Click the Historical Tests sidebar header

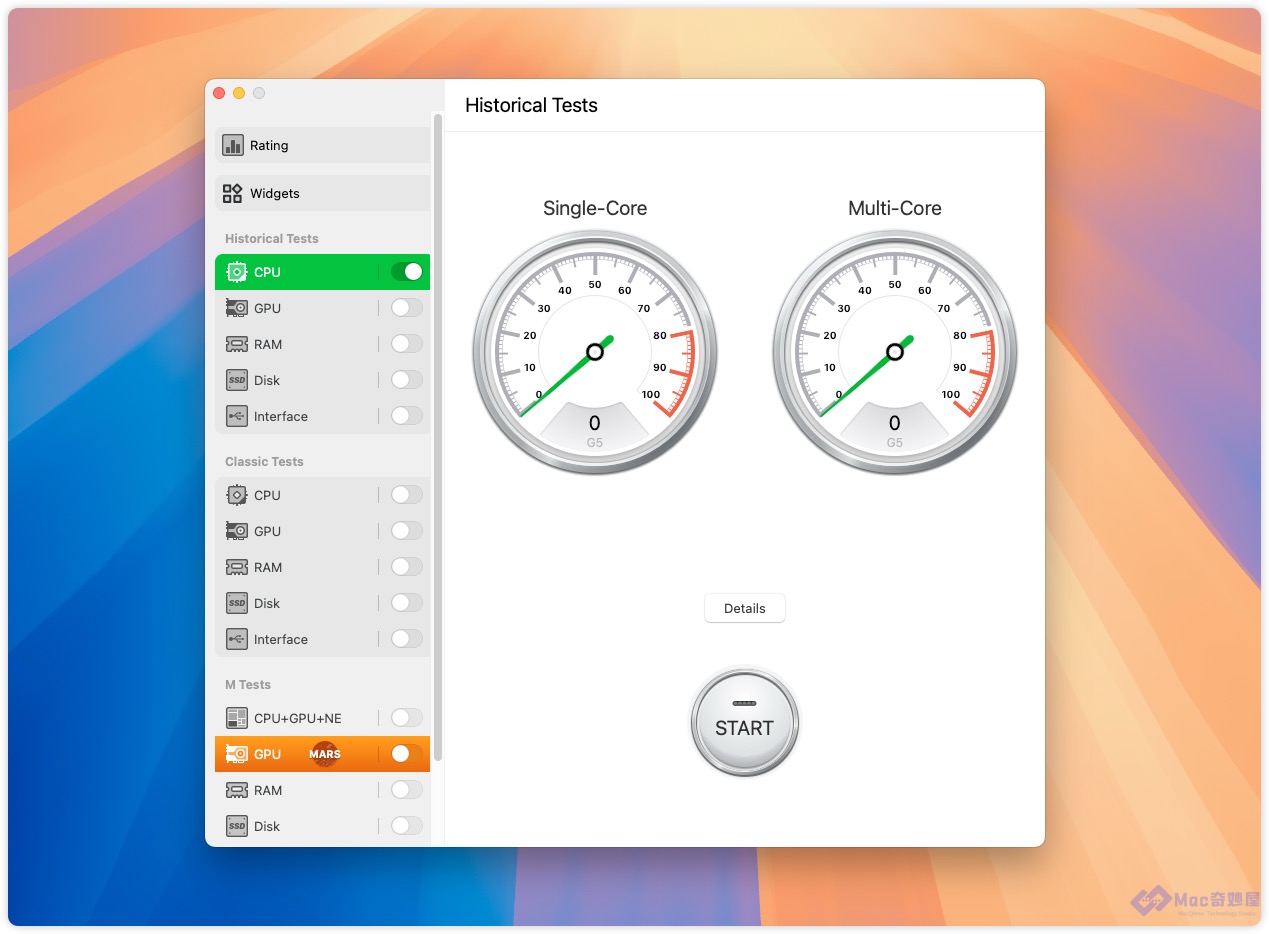click(272, 239)
